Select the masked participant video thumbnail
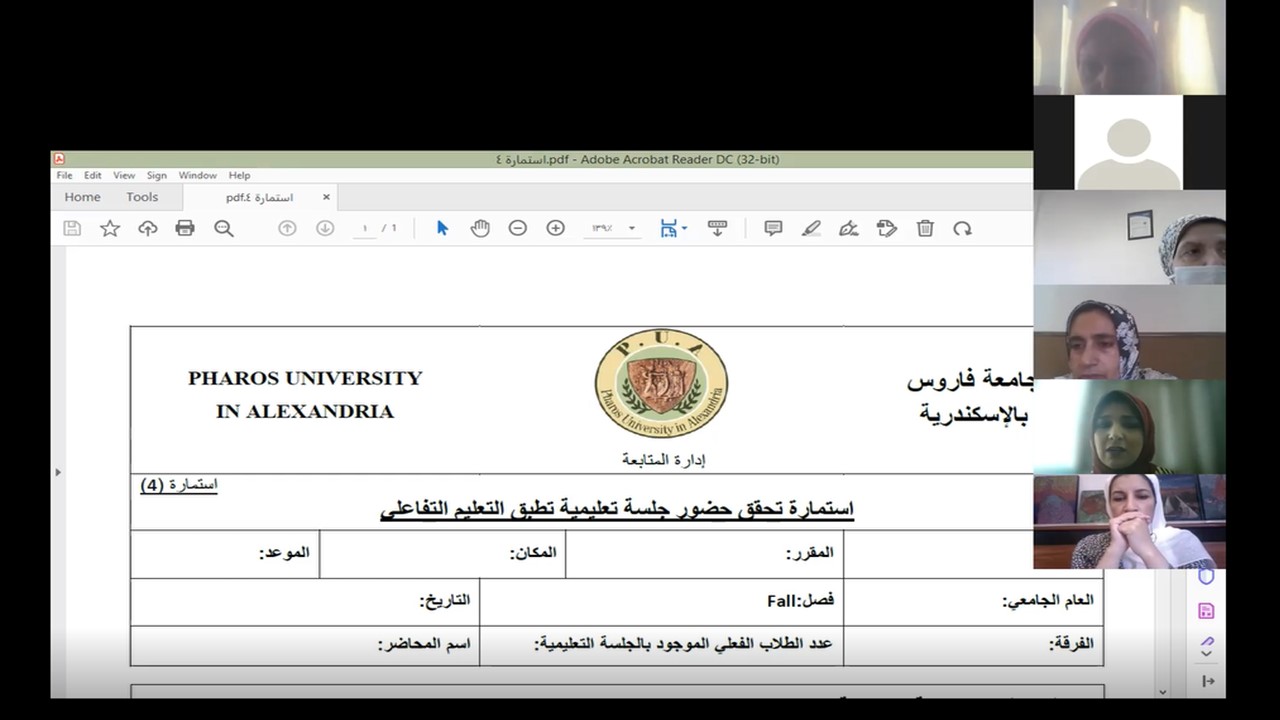1280x720 pixels. 1129,237
